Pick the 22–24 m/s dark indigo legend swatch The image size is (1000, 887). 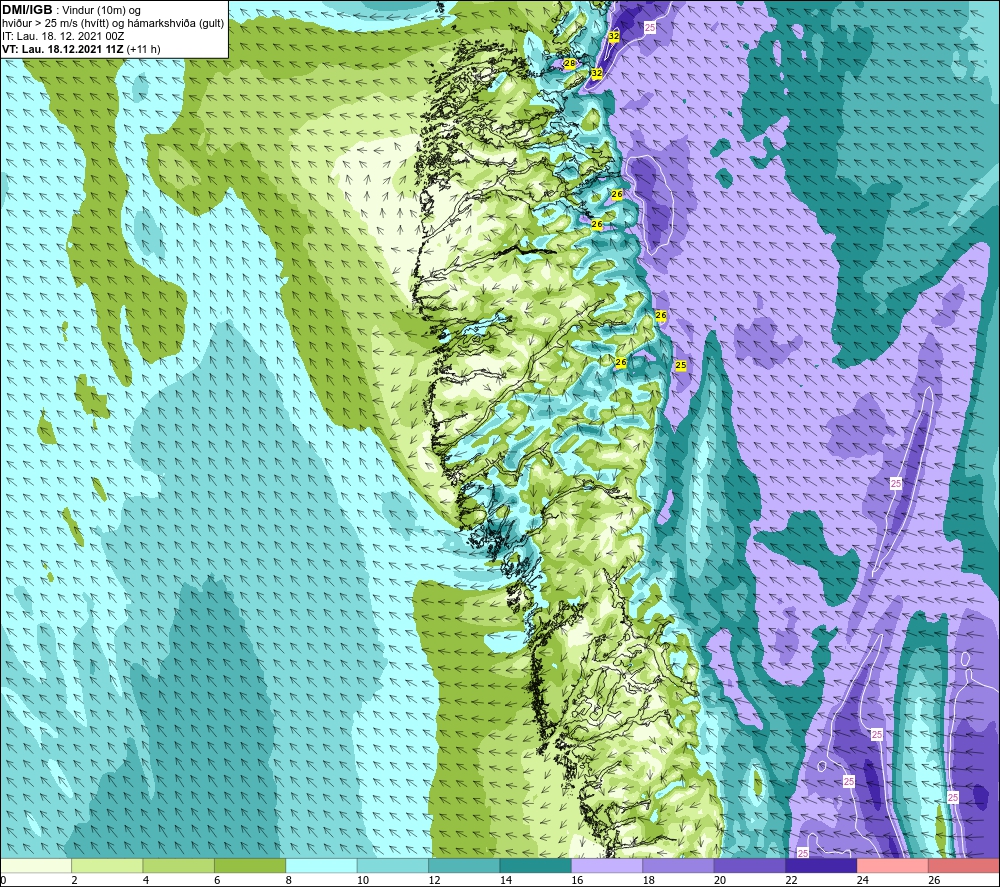pos(821,865)
